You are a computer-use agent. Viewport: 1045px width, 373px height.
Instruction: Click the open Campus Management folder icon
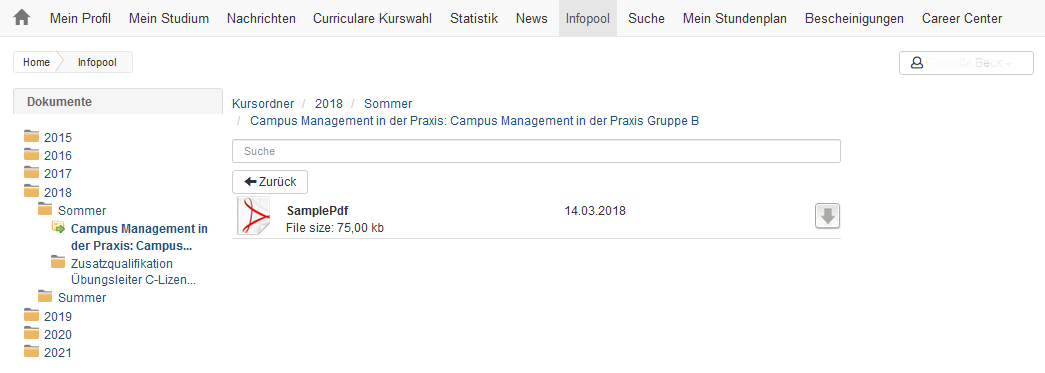(x=59, y=228)
